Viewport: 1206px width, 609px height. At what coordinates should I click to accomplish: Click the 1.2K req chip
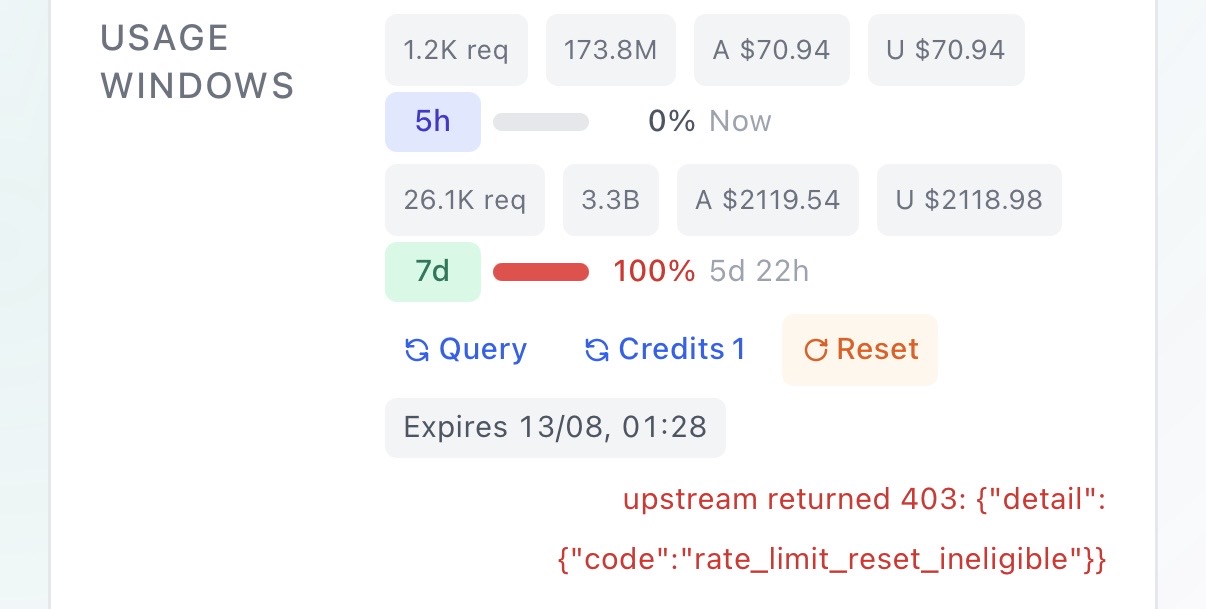coord(456,50)
